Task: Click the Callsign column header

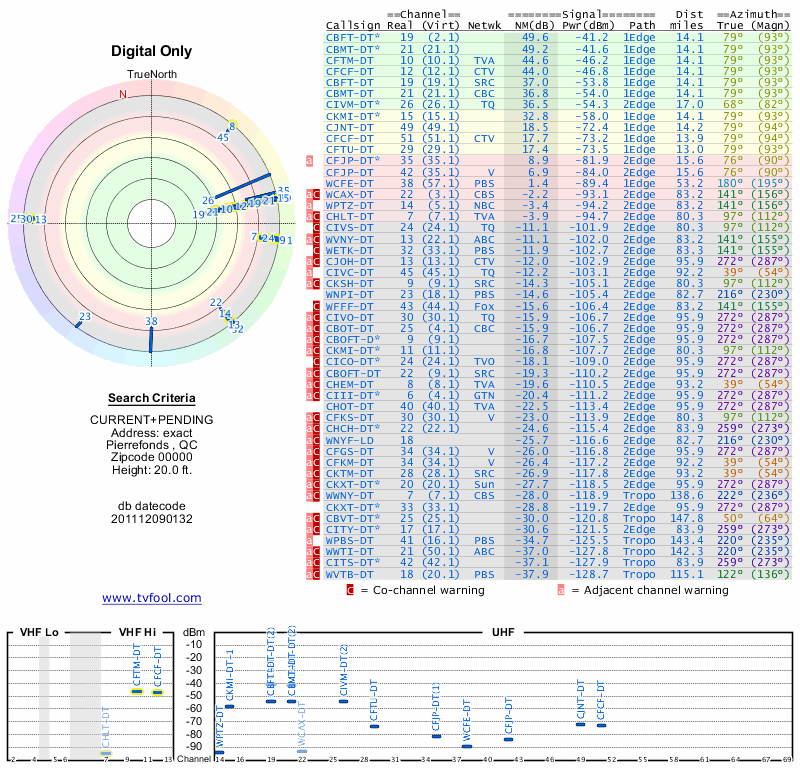Action: click(x=353, y=25)
